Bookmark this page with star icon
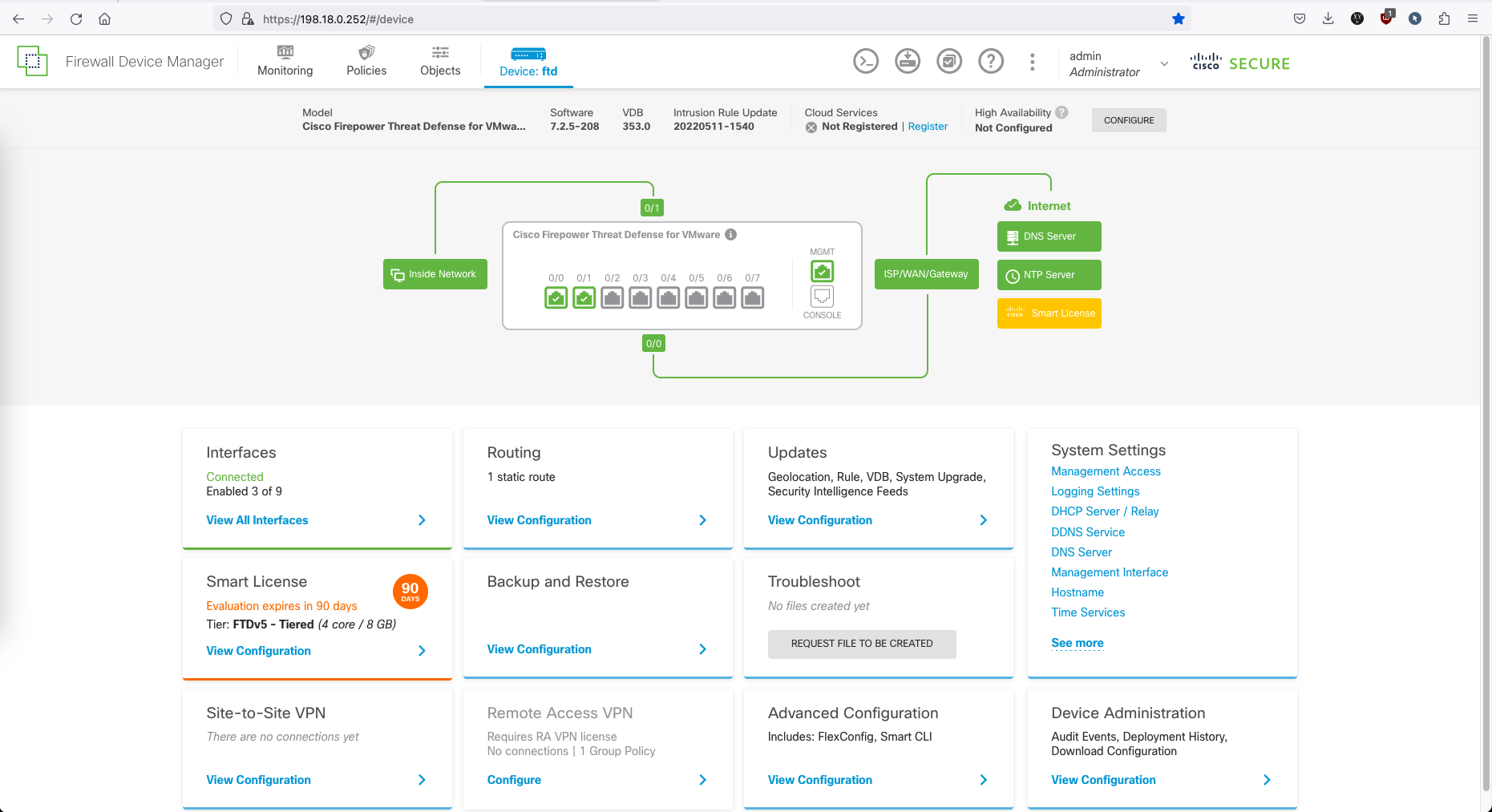Viewport: 1492px width, 812px height. (1178, 19)
